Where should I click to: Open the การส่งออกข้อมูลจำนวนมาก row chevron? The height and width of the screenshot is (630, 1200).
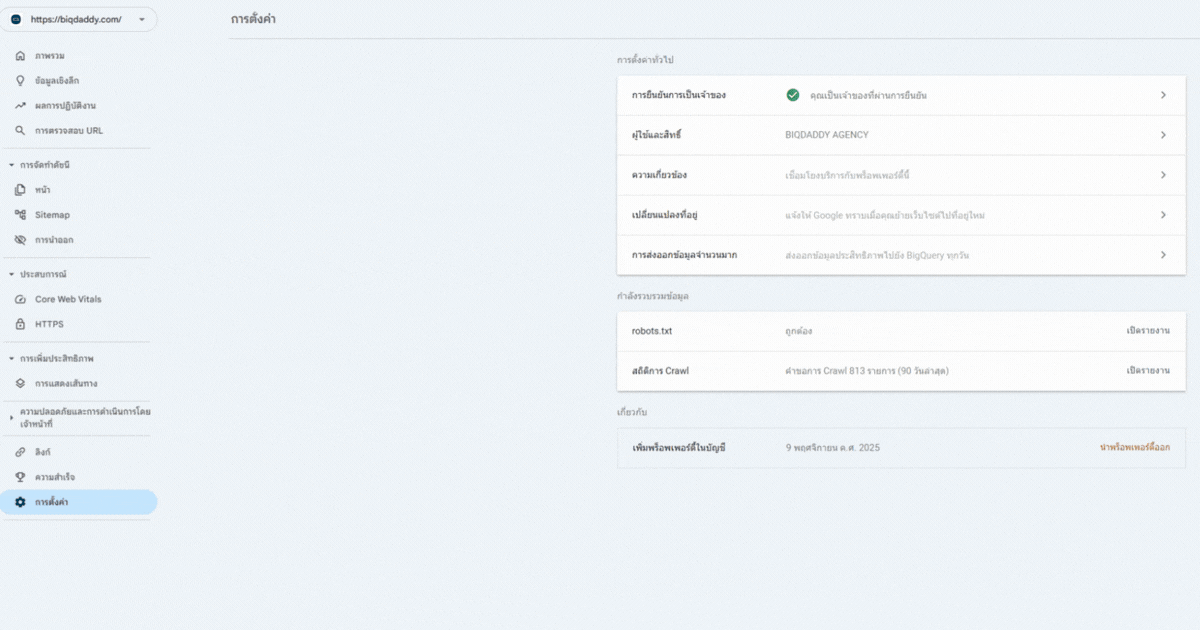(x=1163, y=255)
